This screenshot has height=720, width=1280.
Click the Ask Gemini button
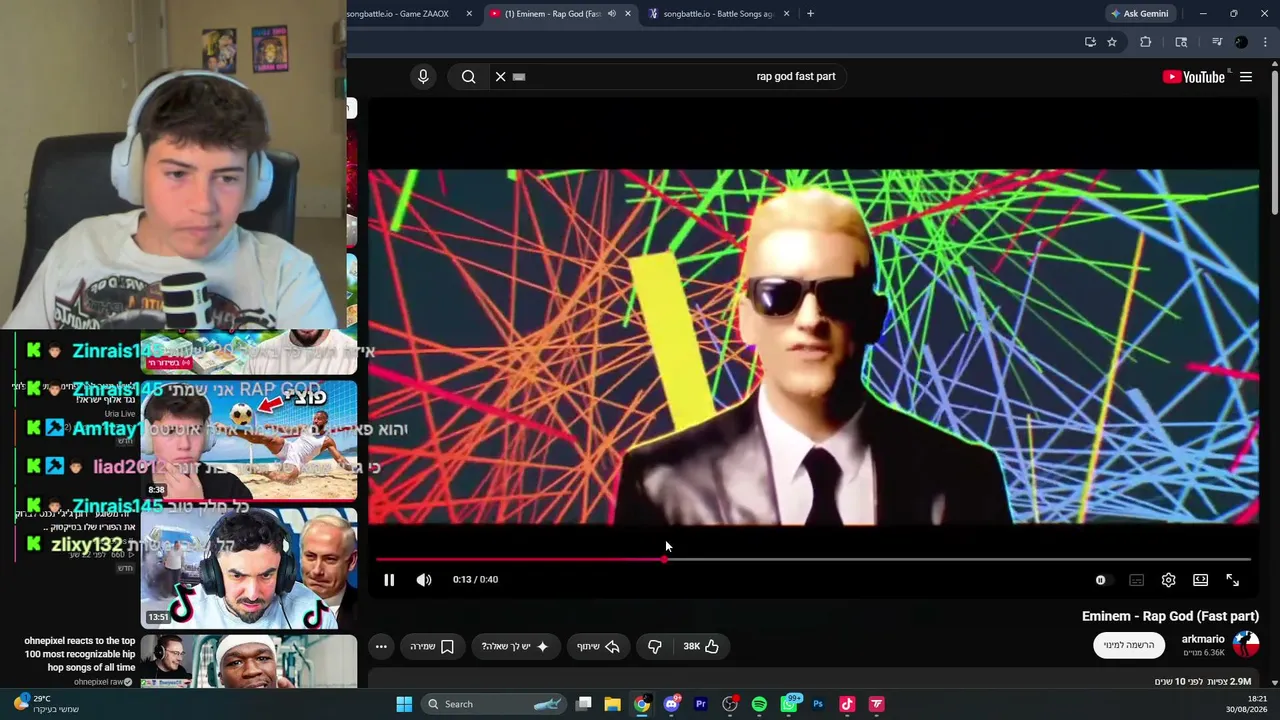(1139, 14)
